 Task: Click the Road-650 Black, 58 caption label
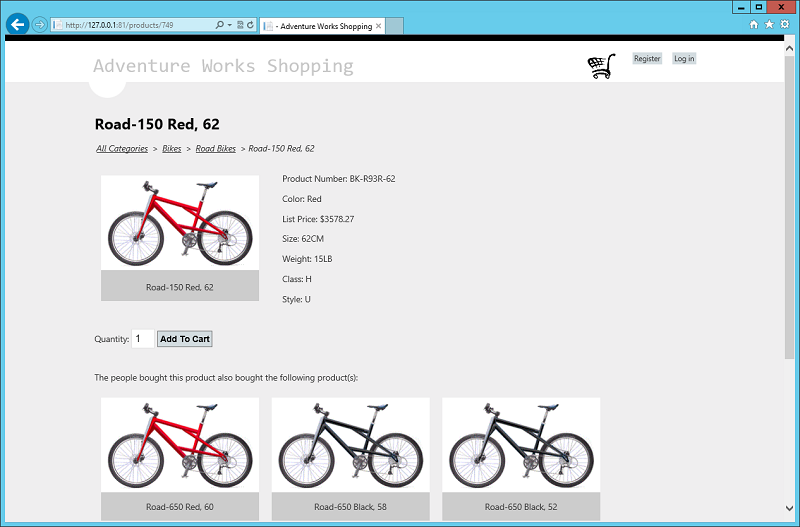click(x=351, y=507)
